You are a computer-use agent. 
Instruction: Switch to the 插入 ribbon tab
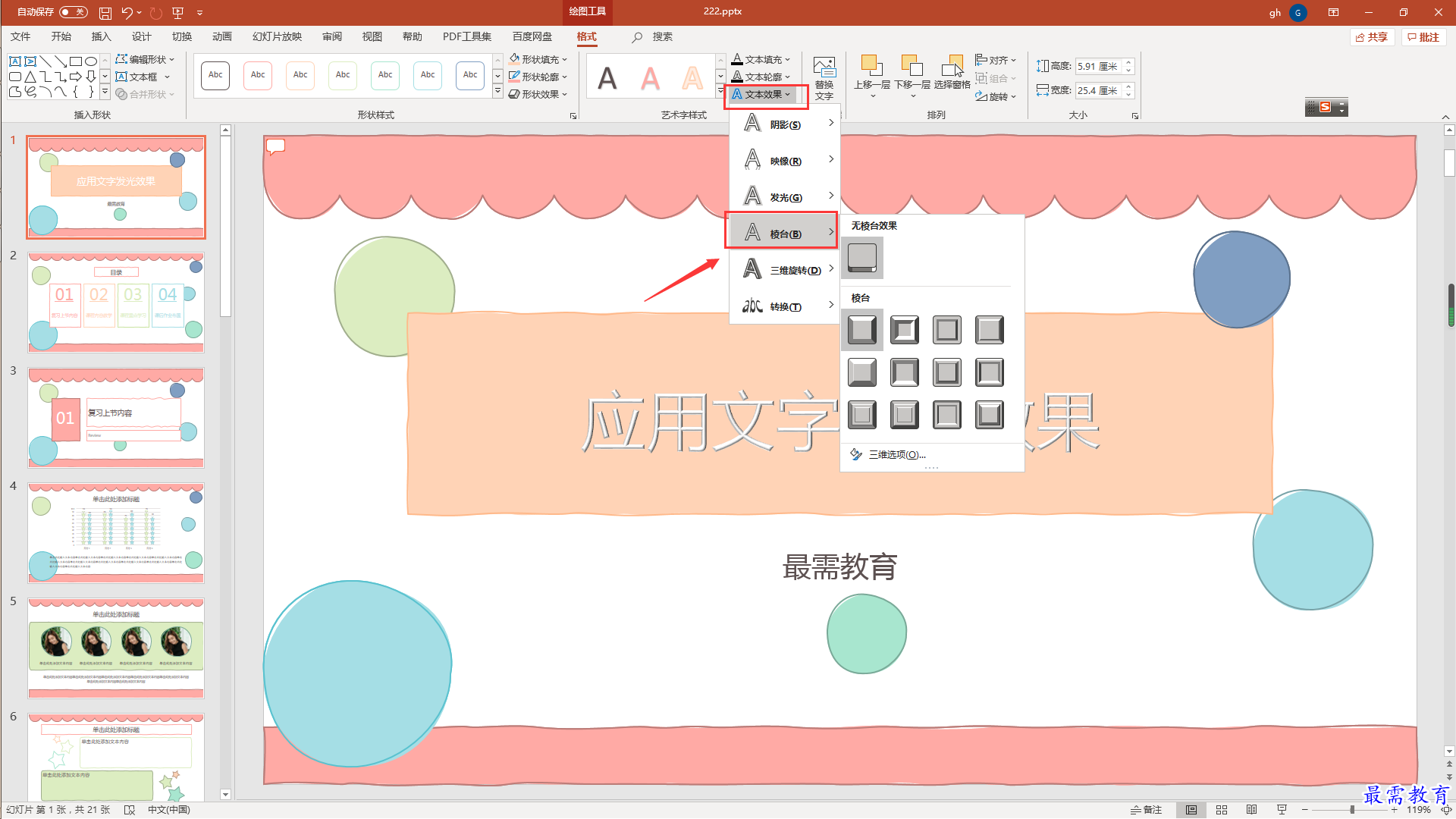point(101,36)
